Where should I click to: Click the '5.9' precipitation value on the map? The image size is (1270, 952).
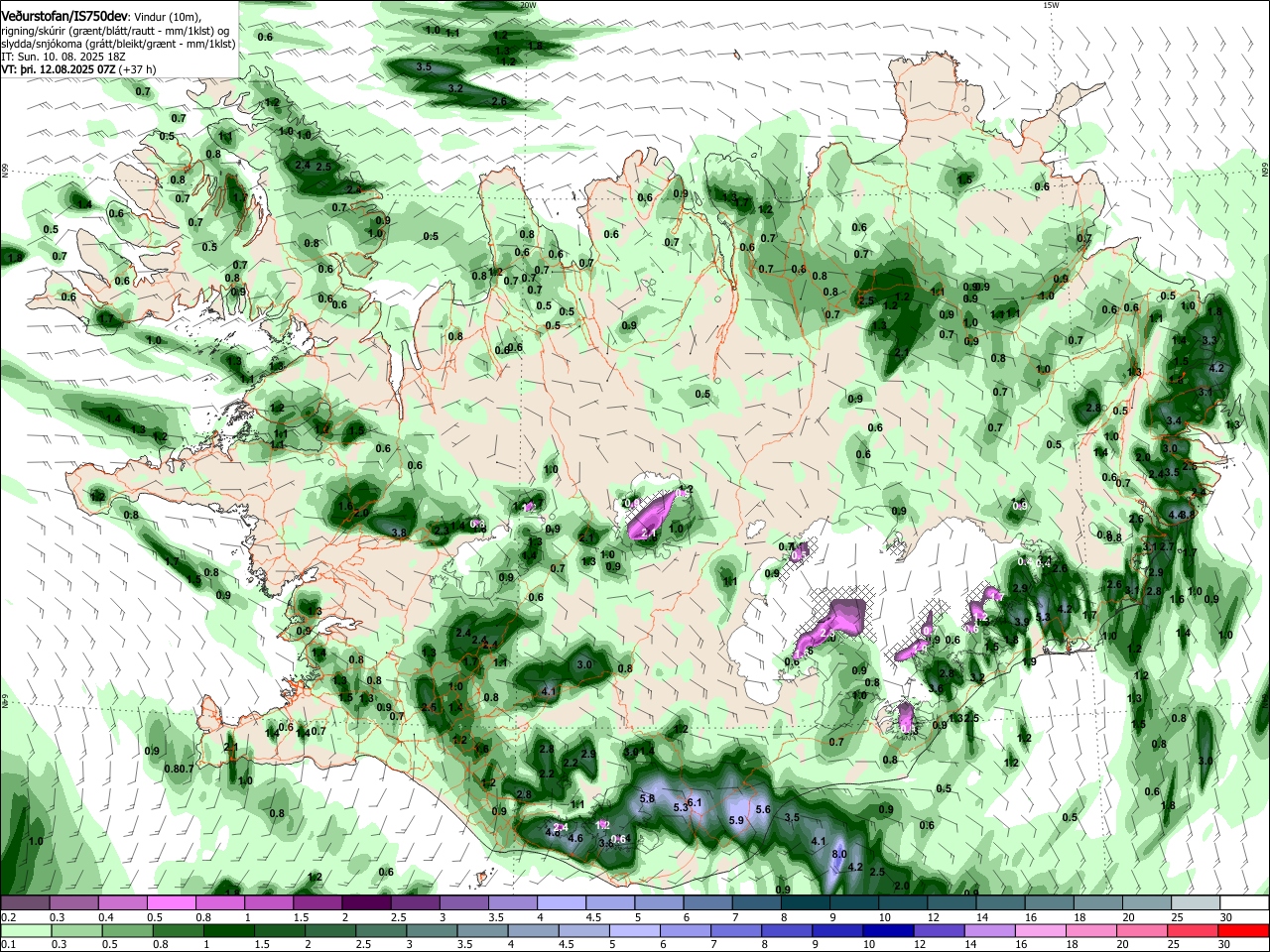pyautogui.click(x=736, y=820)
